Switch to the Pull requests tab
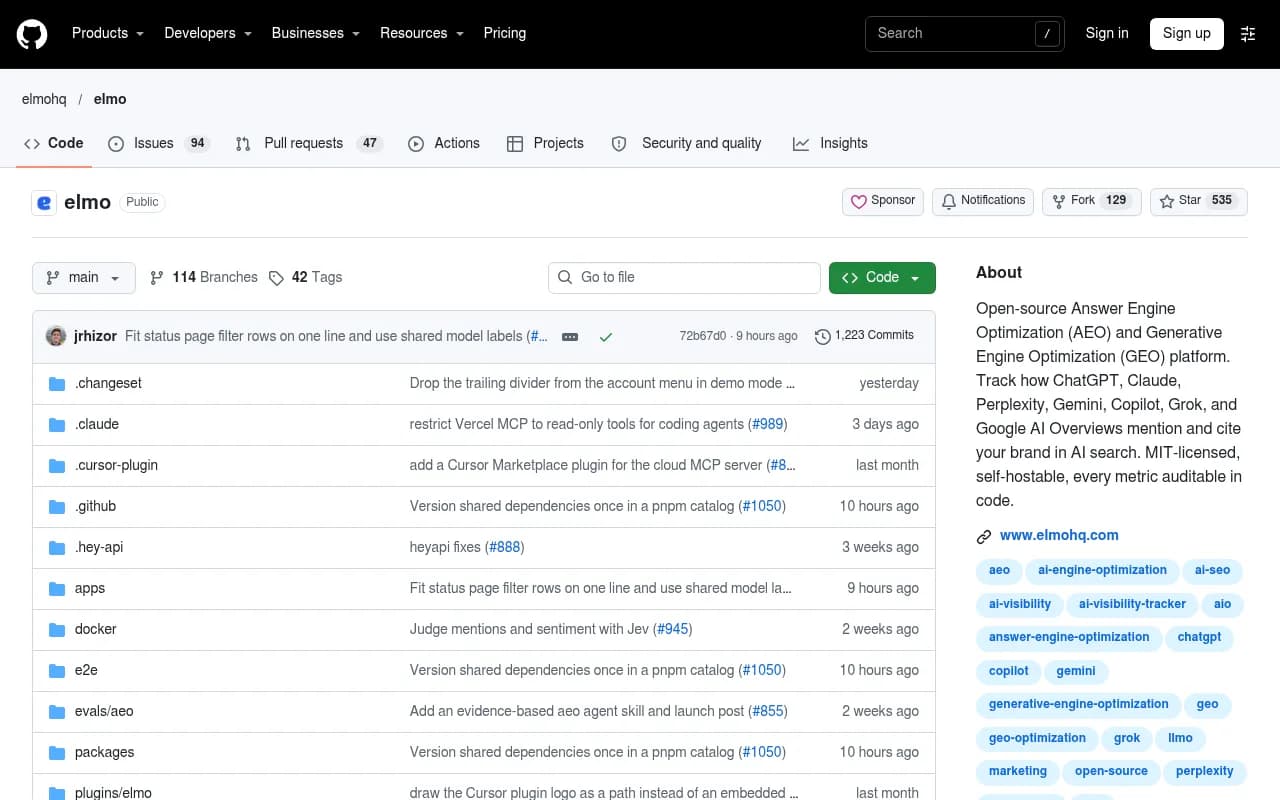This screenshot has width=1280, height=800. (309, 143)
